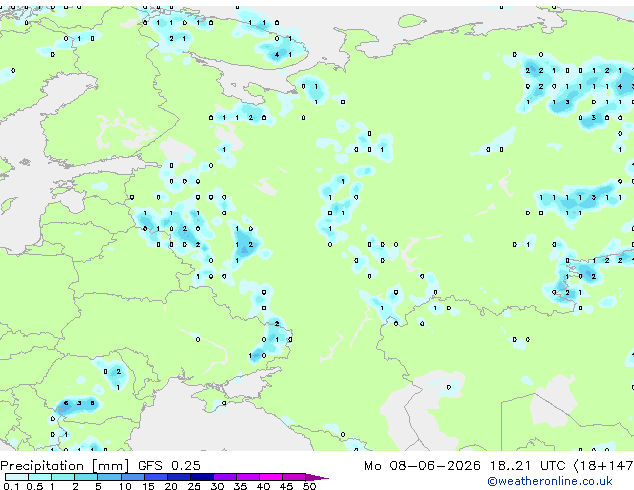The width and height of the screenshot is (634, 490).
Task: Click the 0.1 mm legend color swatch
Action: pos(17,477)
